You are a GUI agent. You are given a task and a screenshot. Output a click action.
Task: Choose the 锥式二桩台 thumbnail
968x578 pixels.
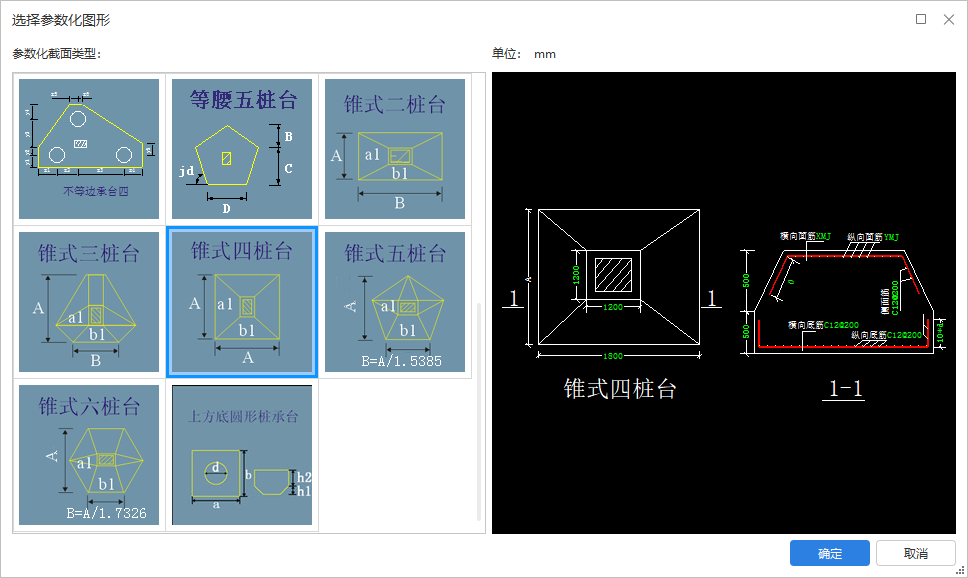(x=395, y=149)
